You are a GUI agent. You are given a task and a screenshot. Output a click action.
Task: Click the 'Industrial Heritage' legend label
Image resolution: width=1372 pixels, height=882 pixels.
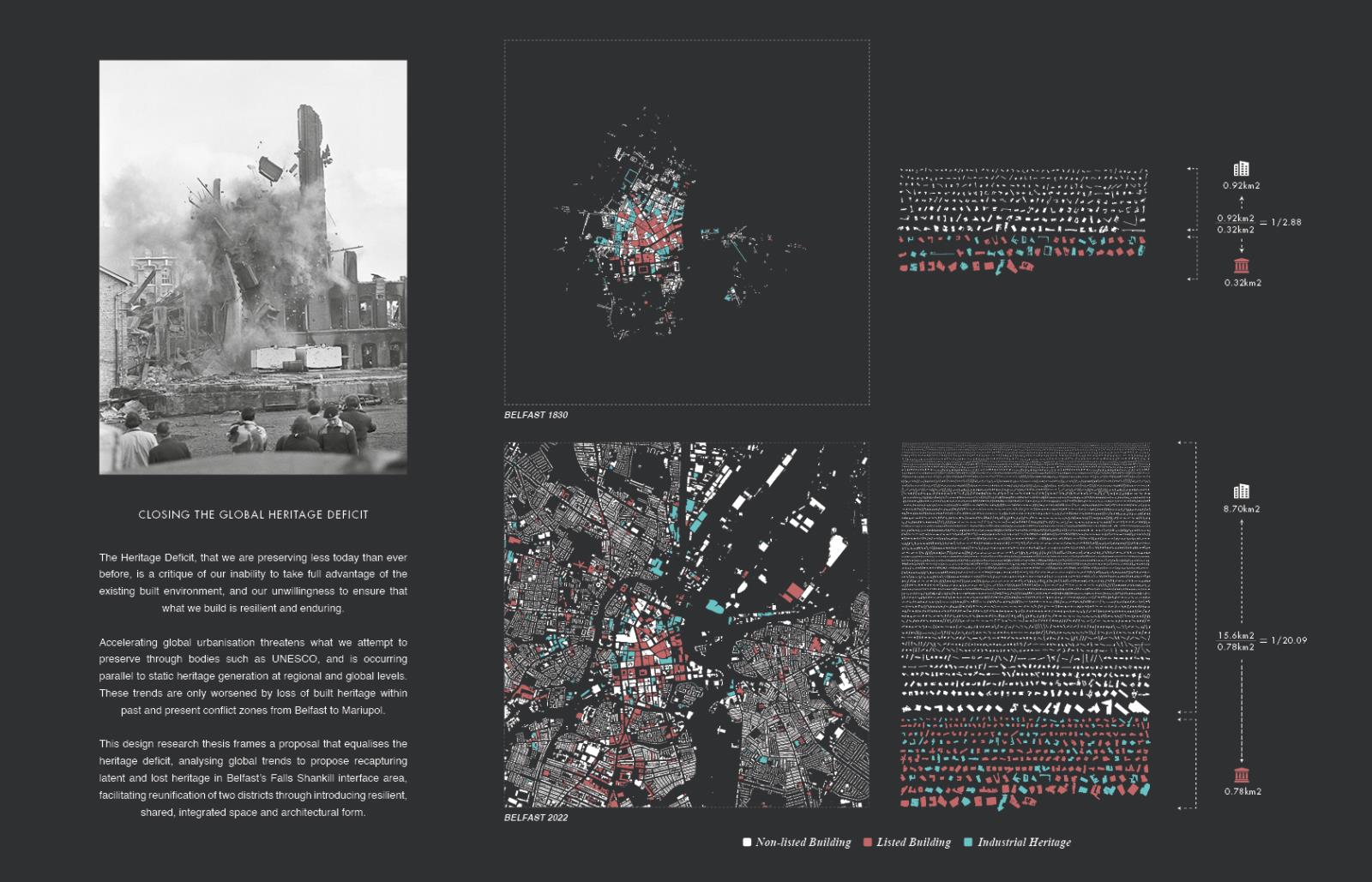pyautogui.click(x=1024, y=843)
